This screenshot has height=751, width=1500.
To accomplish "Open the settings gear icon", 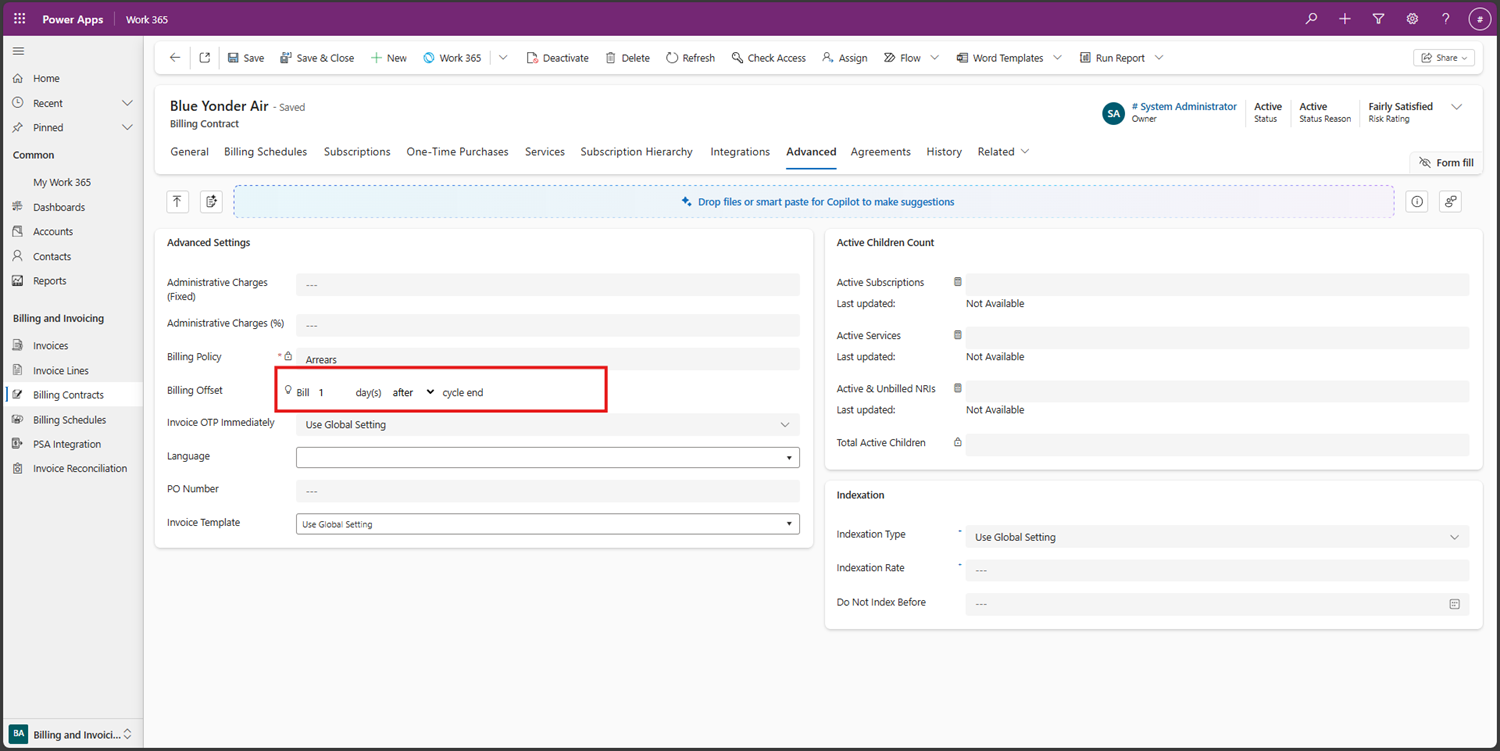I will (1412, 19).
